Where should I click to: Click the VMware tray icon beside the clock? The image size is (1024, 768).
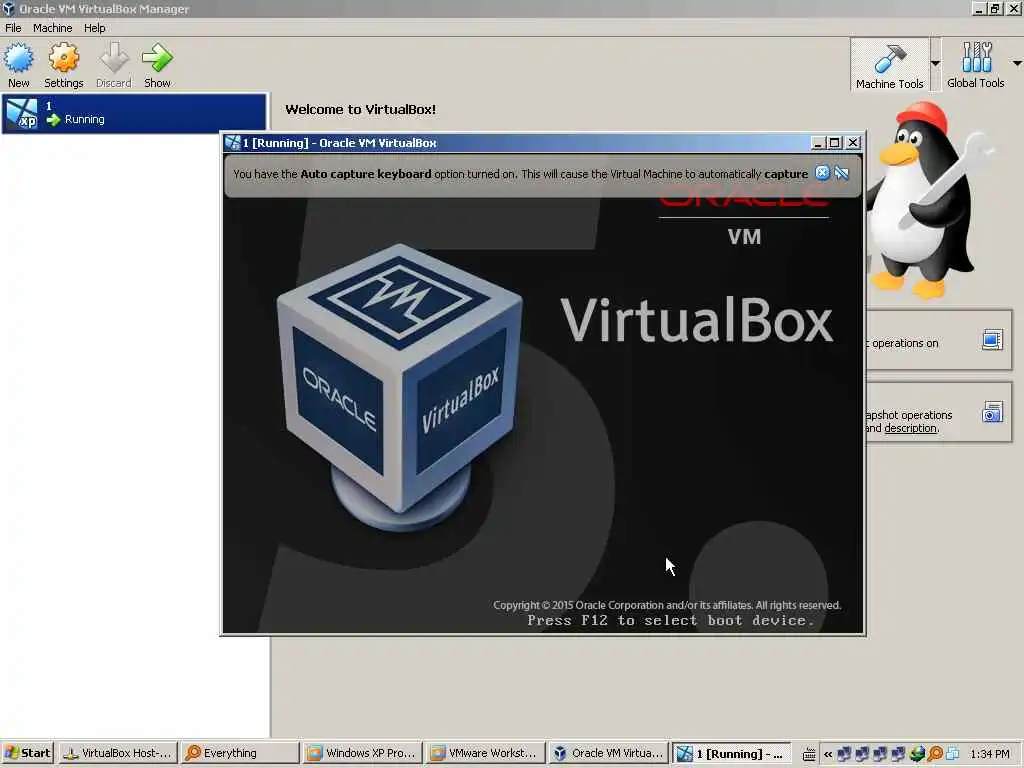[953, 754]
